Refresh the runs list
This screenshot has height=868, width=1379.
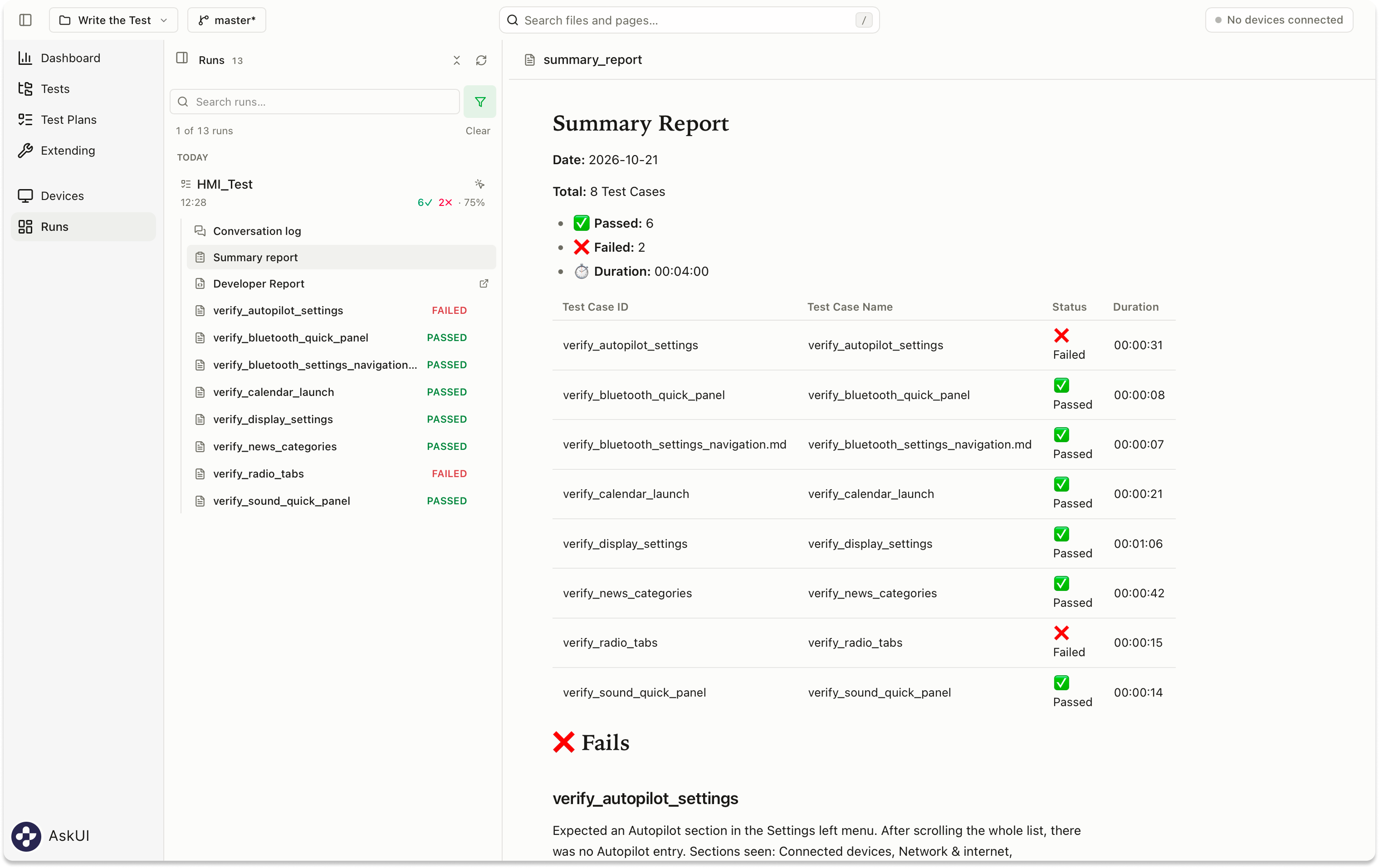(x=481, y=61)
